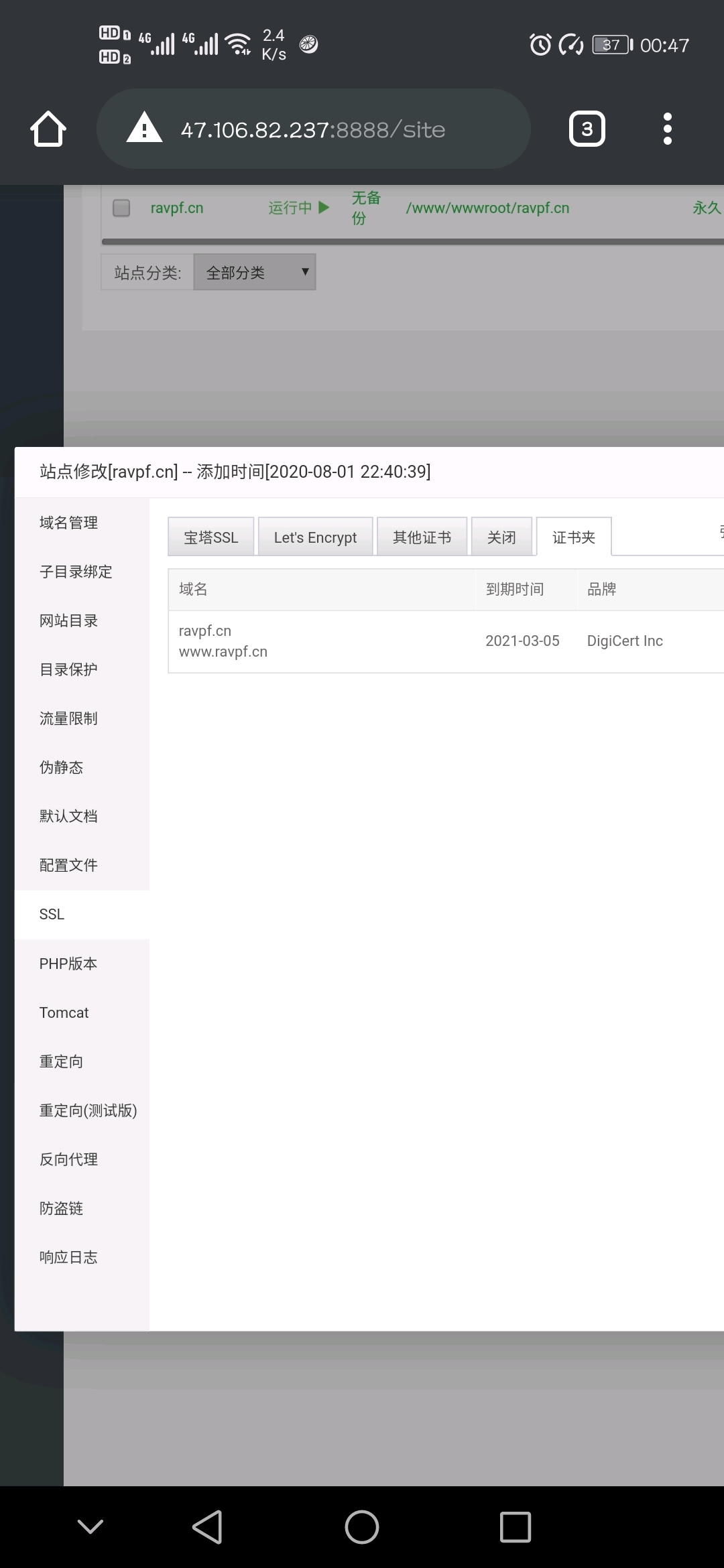Tap the Android back navigation button
This screenshot has width=724, height=1568.
coord(207,1527)
